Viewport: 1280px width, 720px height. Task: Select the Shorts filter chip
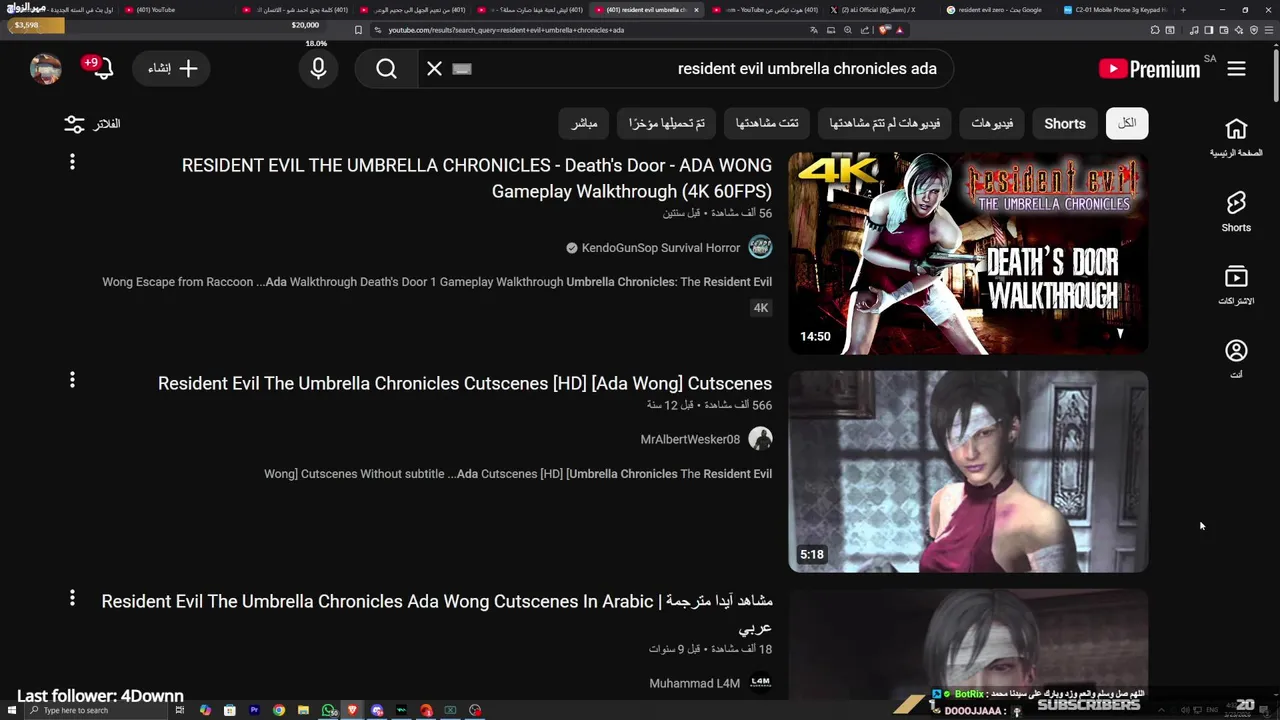(x=1064, y=124)
